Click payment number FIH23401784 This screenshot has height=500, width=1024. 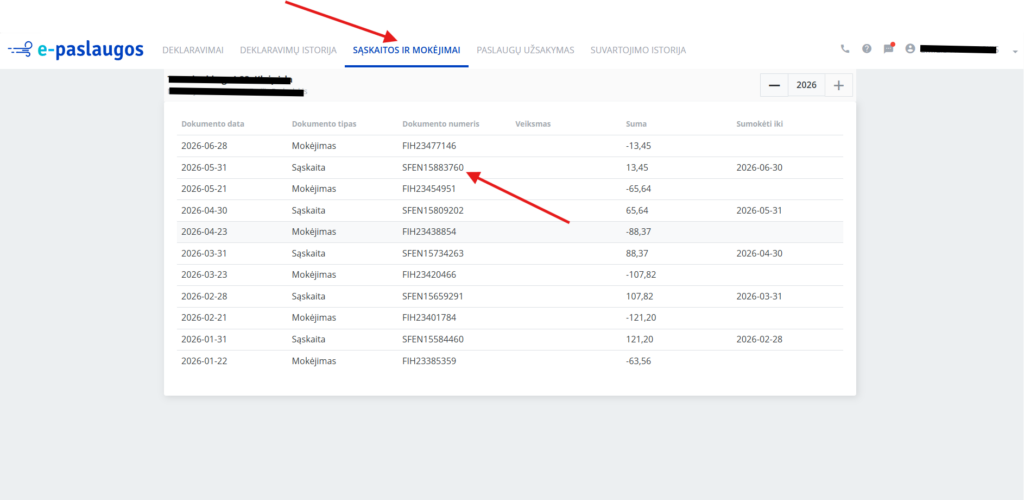(x=429, y=318)
